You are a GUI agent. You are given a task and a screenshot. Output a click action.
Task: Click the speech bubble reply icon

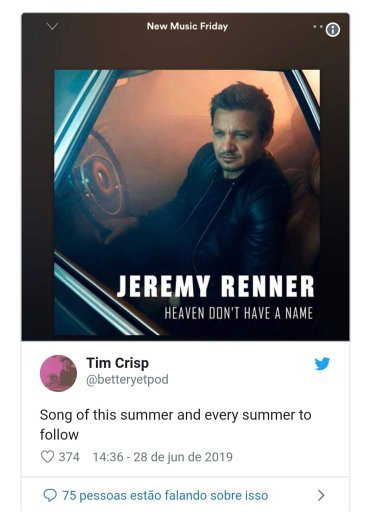[50, 496]
